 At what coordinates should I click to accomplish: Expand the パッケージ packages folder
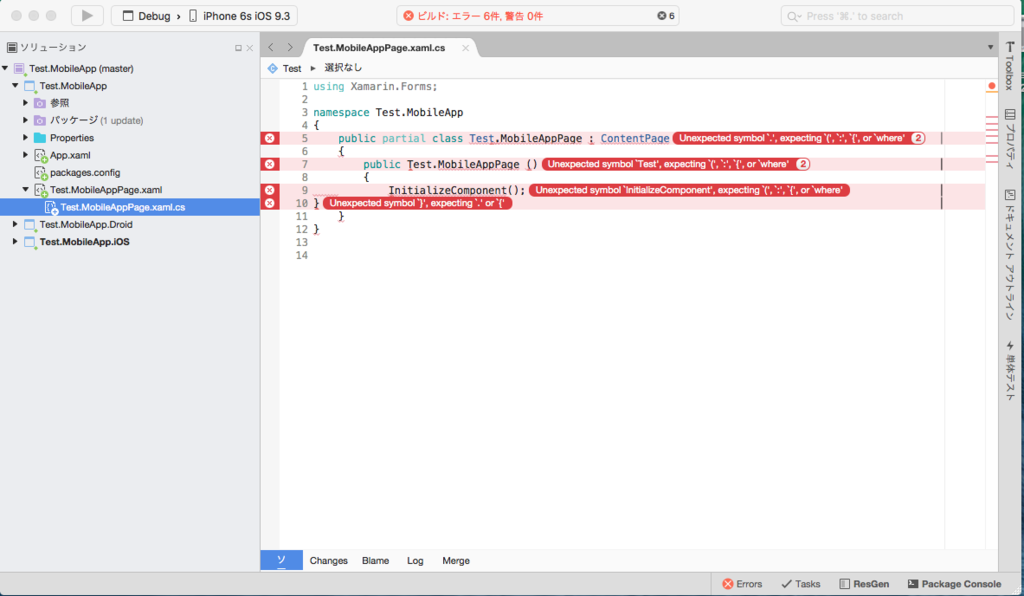pos(25,120)
